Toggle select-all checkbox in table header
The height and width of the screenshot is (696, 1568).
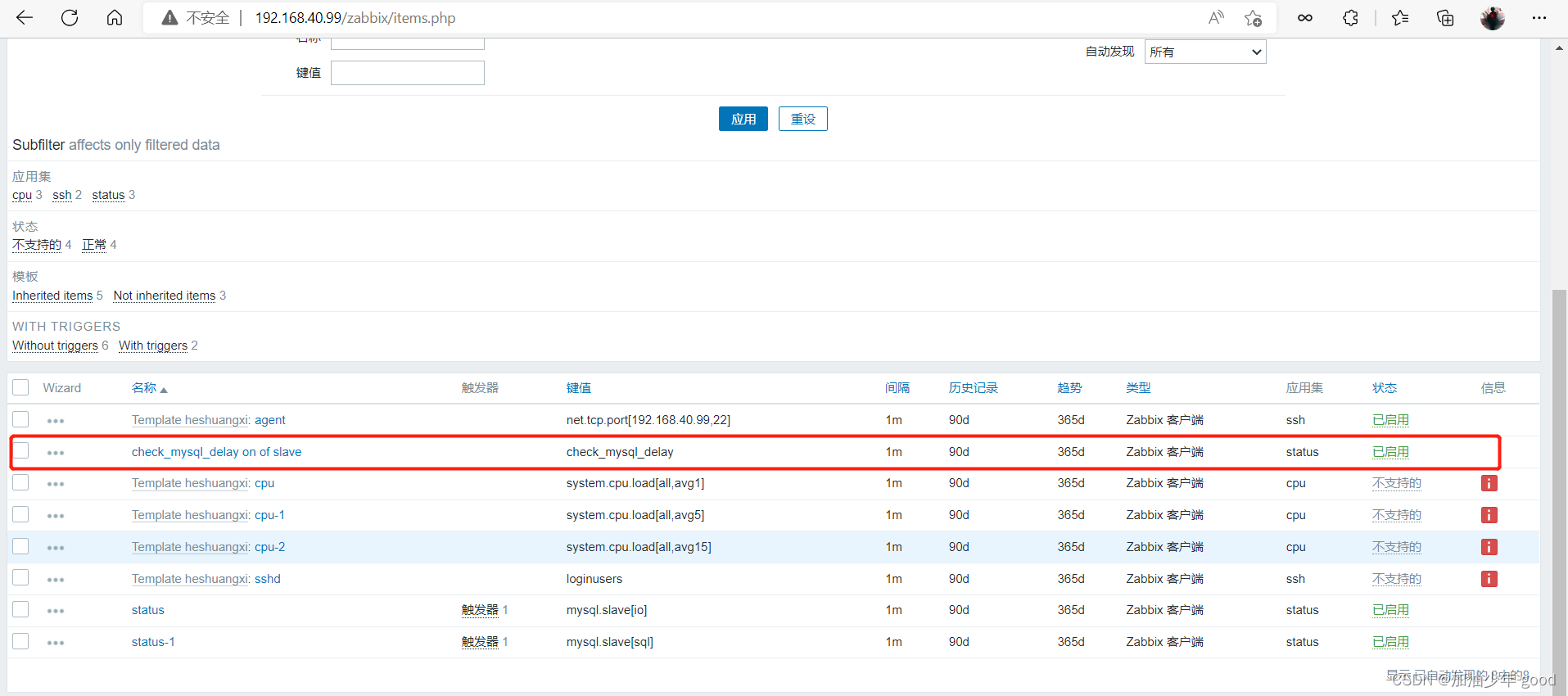20,387
